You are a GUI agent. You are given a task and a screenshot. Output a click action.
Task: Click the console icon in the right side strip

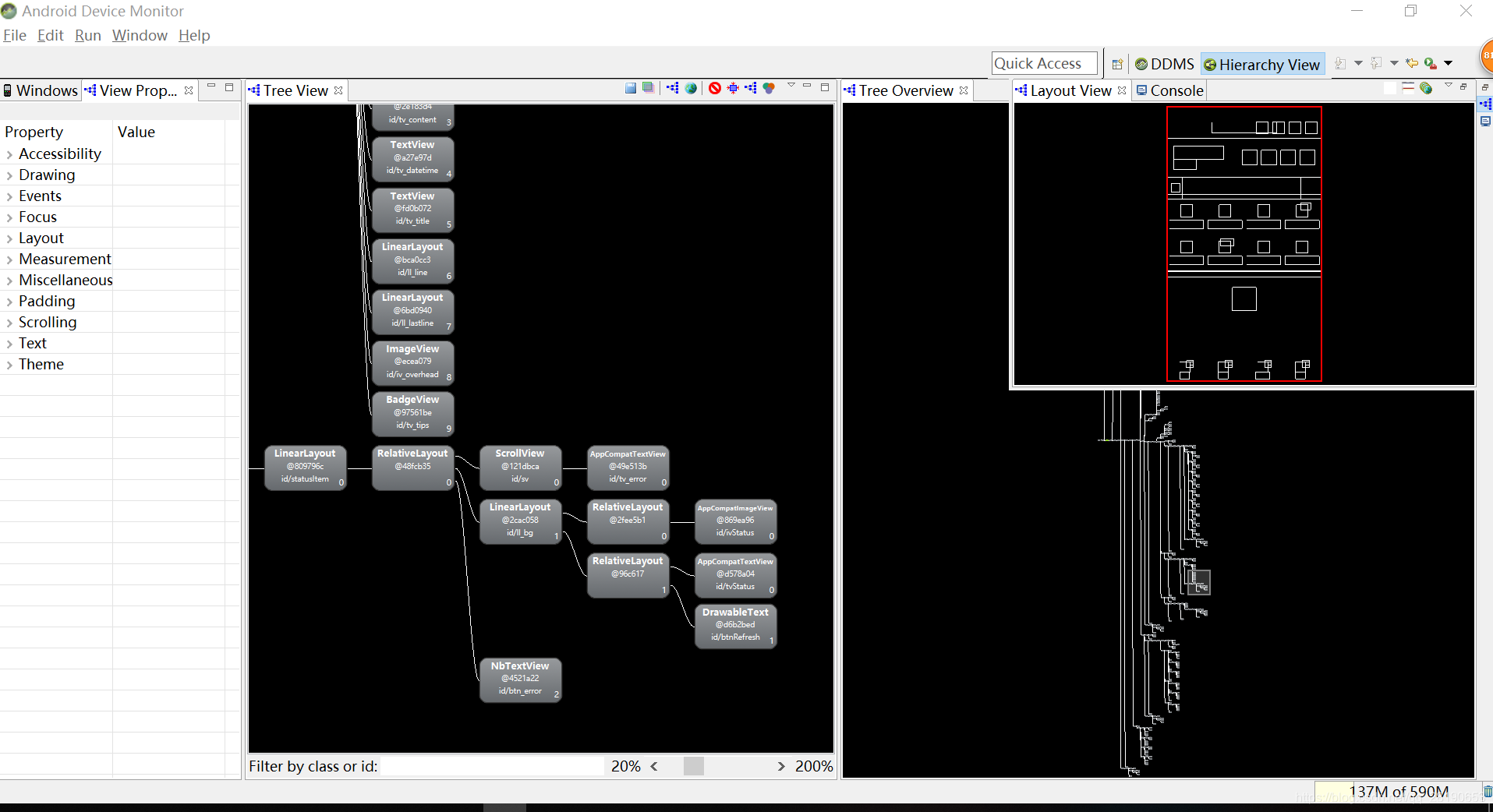[x=1486, y=122]
